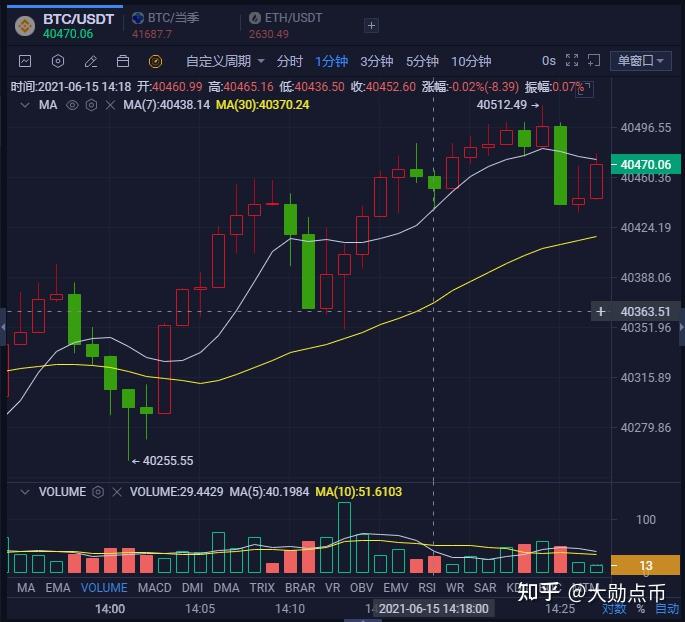Toggle MA indicator visibility eye
The width and height of the screenshot is (685, 622).
72,105
